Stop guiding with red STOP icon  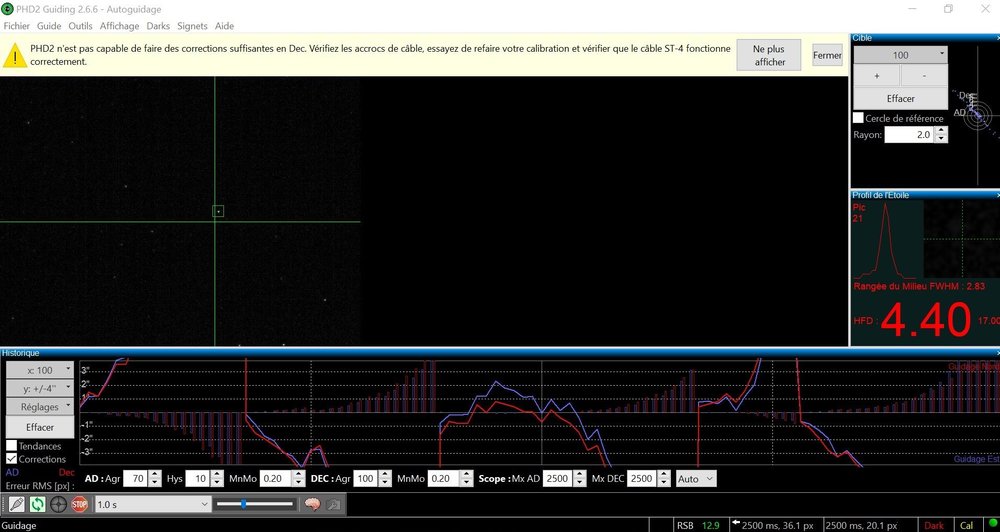coord(80,505)
